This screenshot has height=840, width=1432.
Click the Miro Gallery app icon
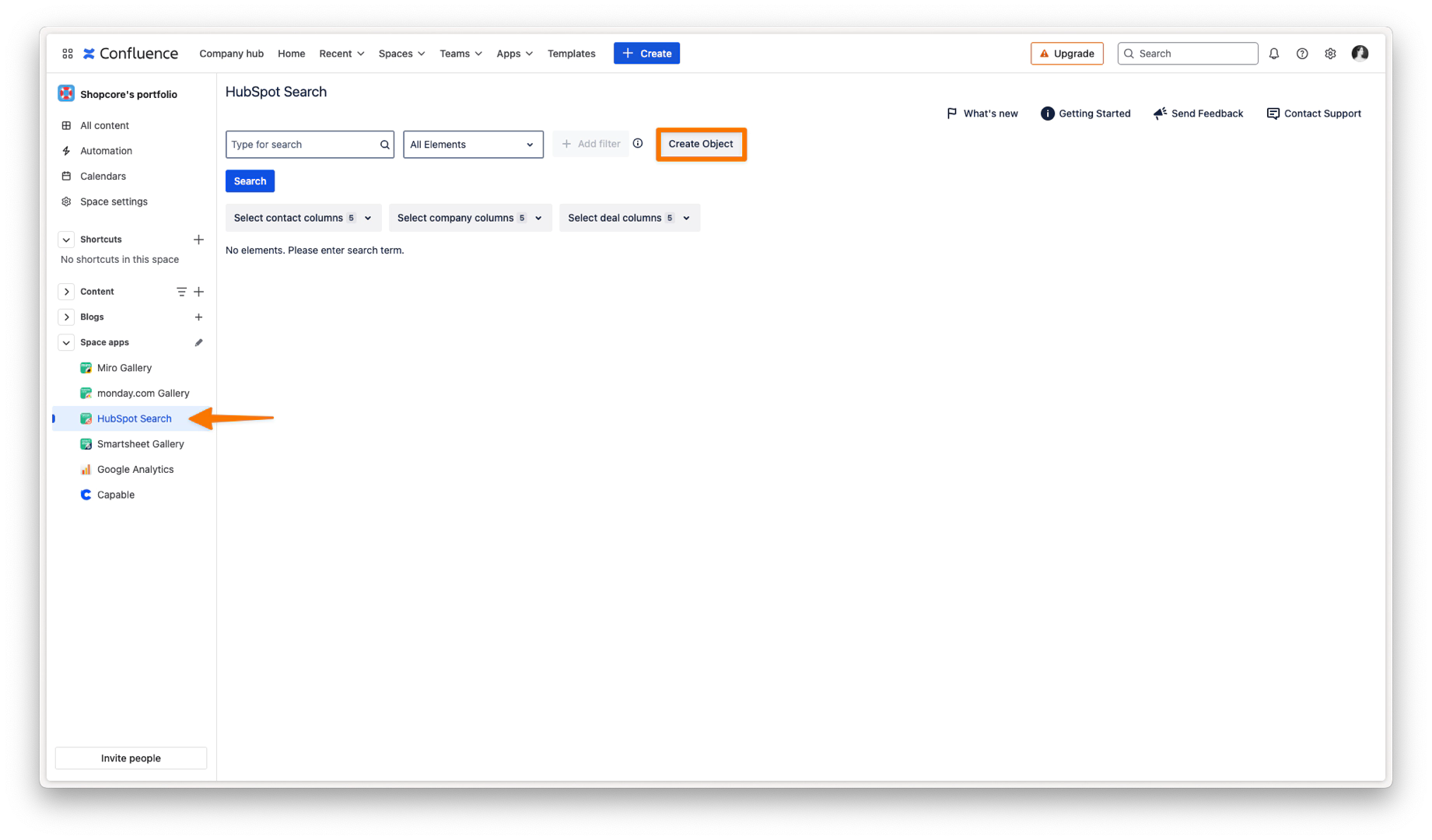coord(86,368)
